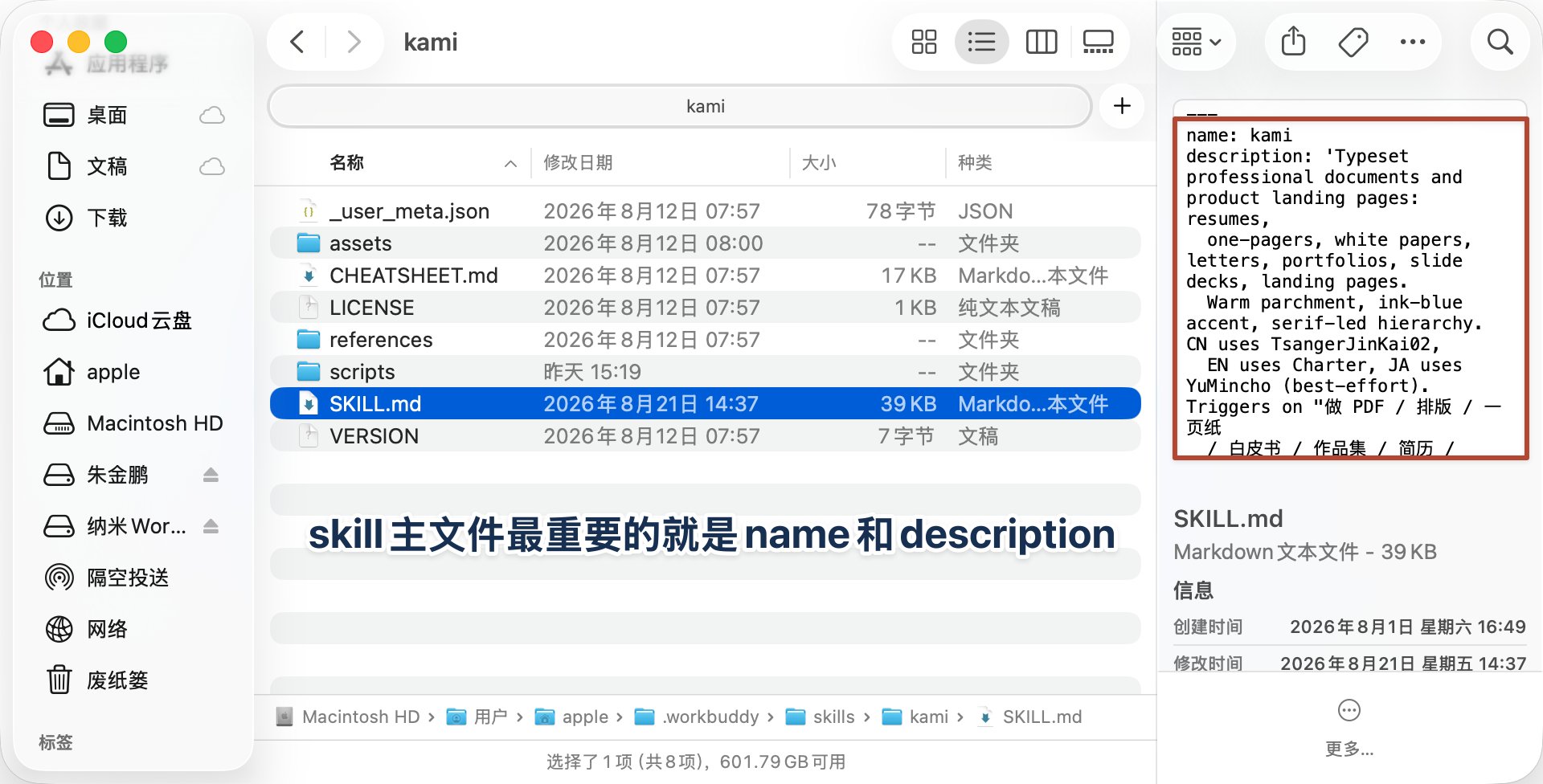The image size is (1543, 784).
Task: Open iCloud云盘 in the sidebar
Action: (x=138, y=321)
